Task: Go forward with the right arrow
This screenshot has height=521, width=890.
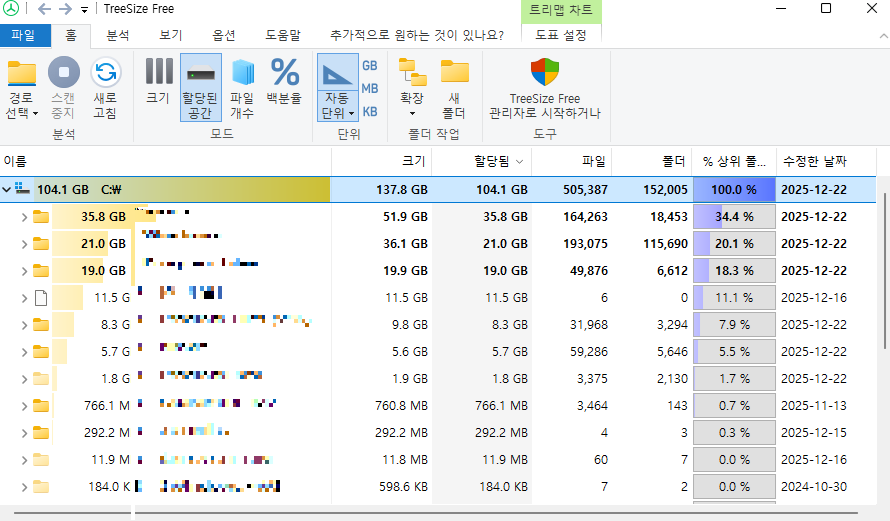Action: [x=65, y=9]
